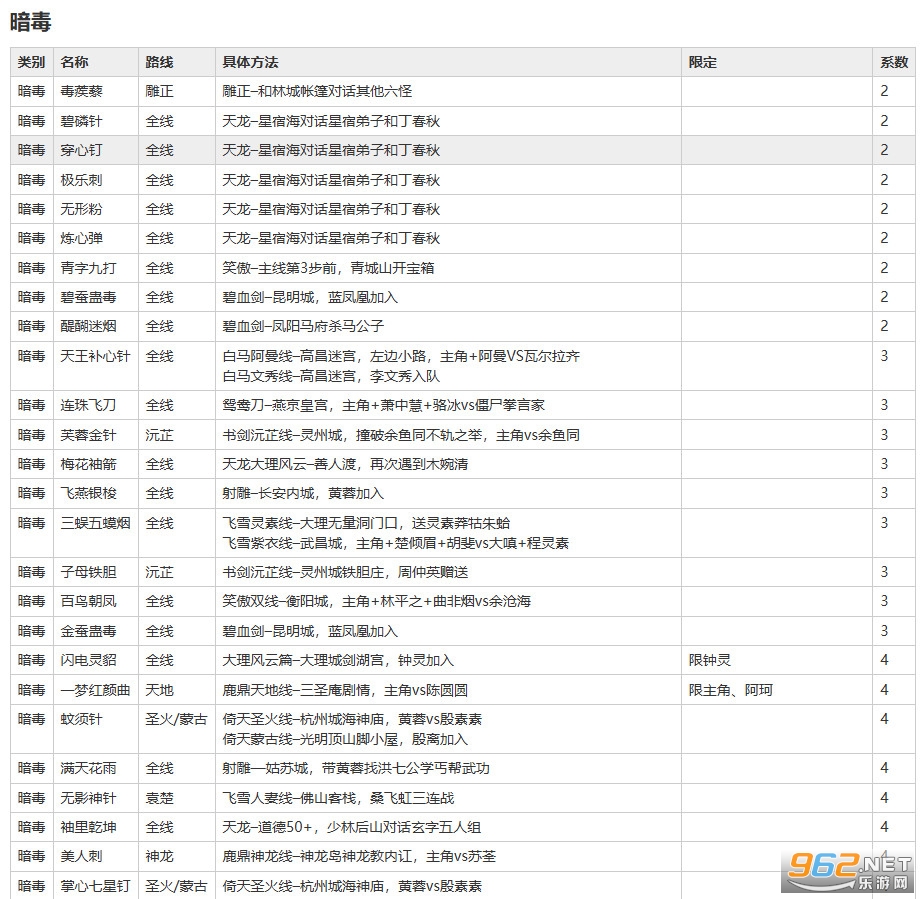
Task: Click the 暗毒 page heading
Action: coord(31,22)
